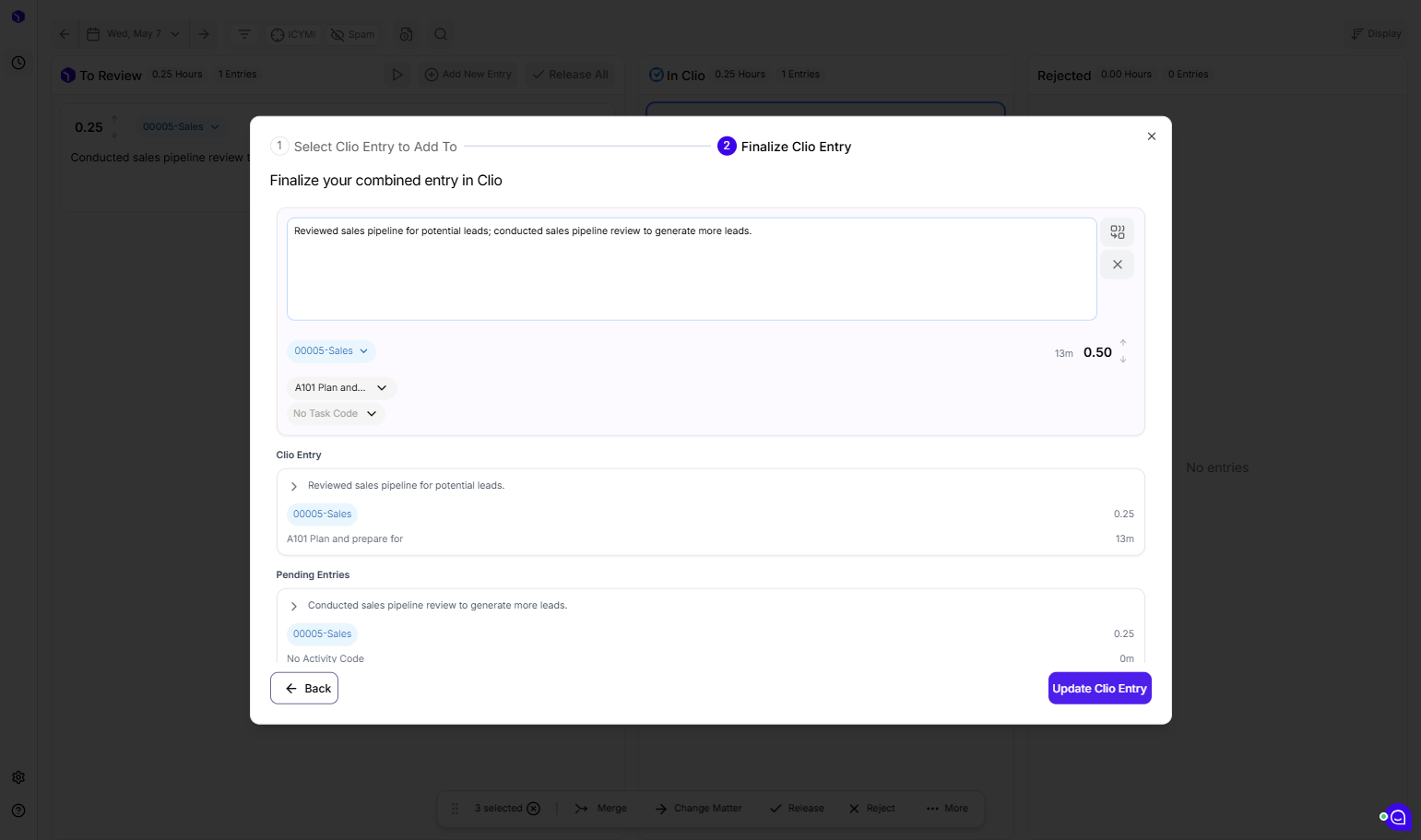The height and width of the screenshot is (840, 1421).
Task: Click Reject in the bottom action bar
Action: [x=871, y=809]
